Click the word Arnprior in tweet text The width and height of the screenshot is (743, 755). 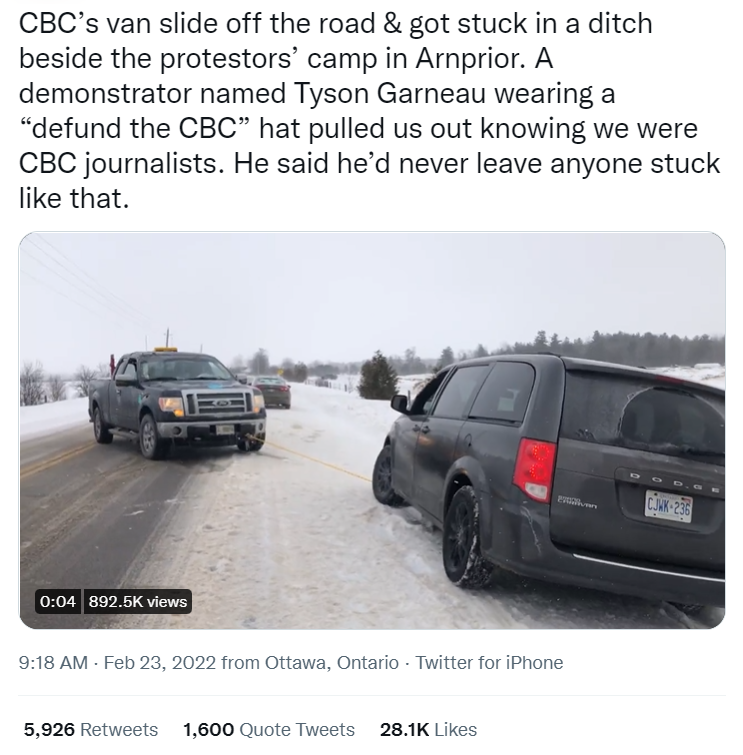[469, 58]
